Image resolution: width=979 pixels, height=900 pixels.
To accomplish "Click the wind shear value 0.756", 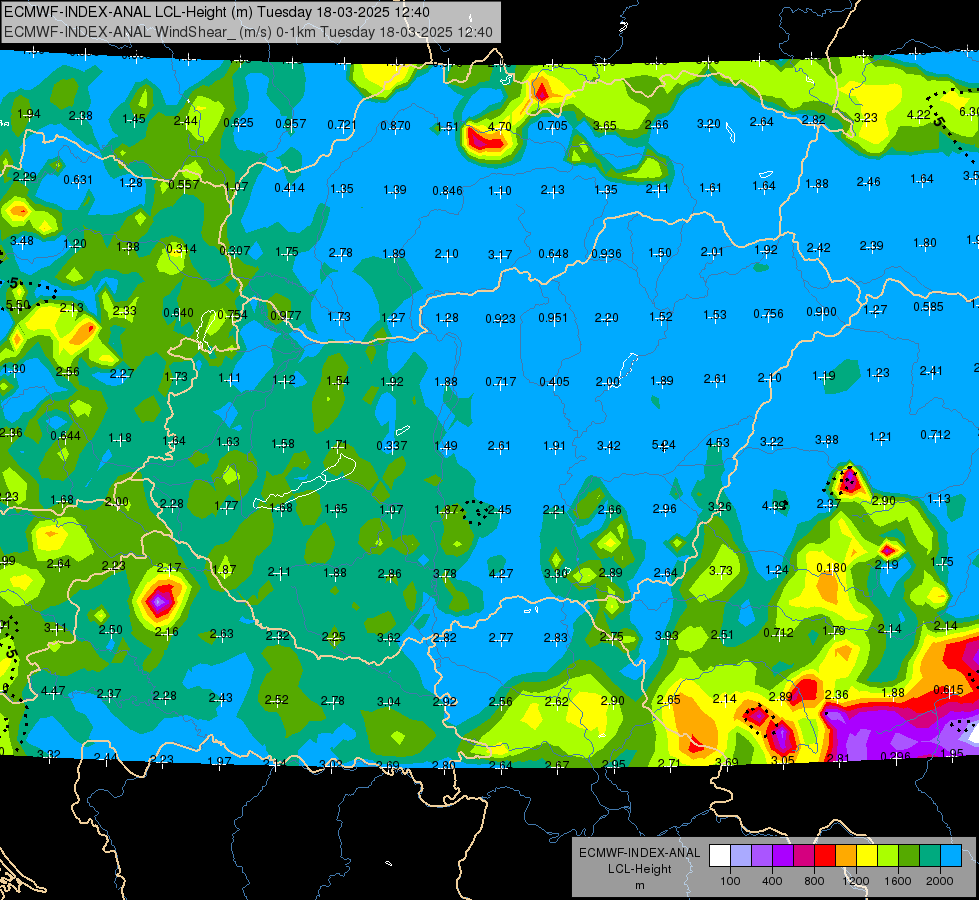I will click(768, 314).
